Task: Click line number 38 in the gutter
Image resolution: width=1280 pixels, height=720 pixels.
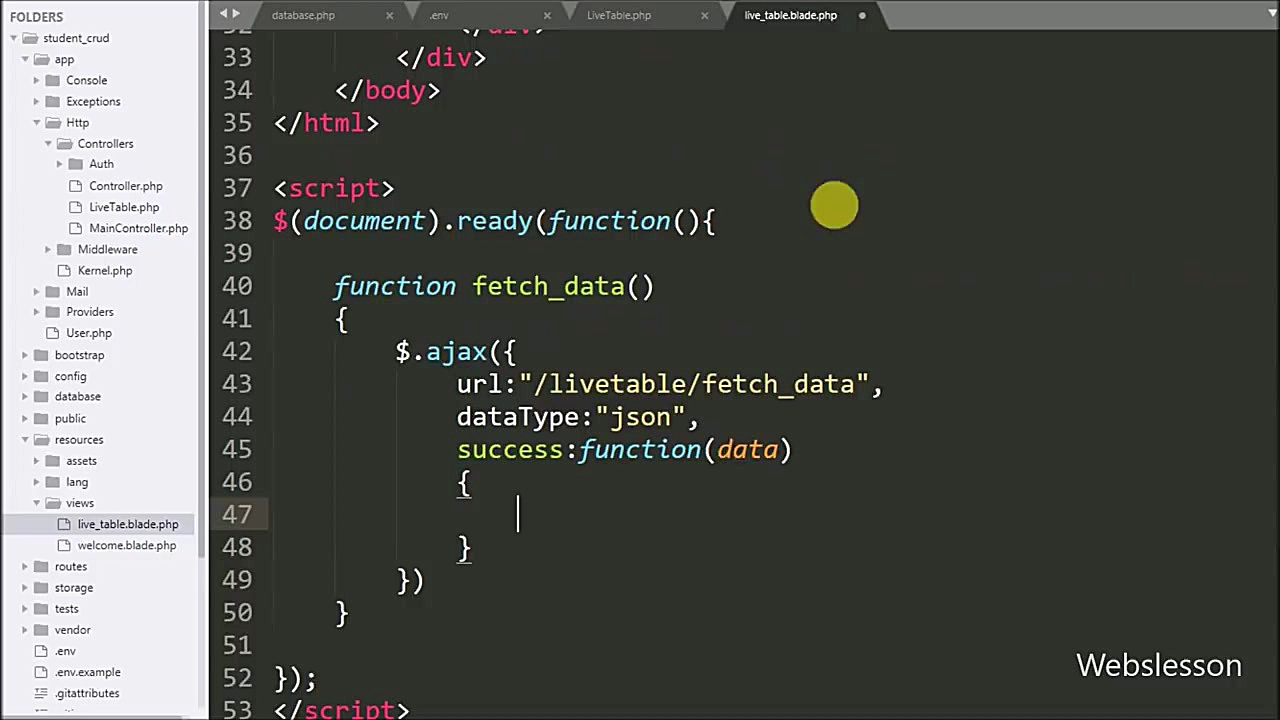Action: (x=237, y=221)
